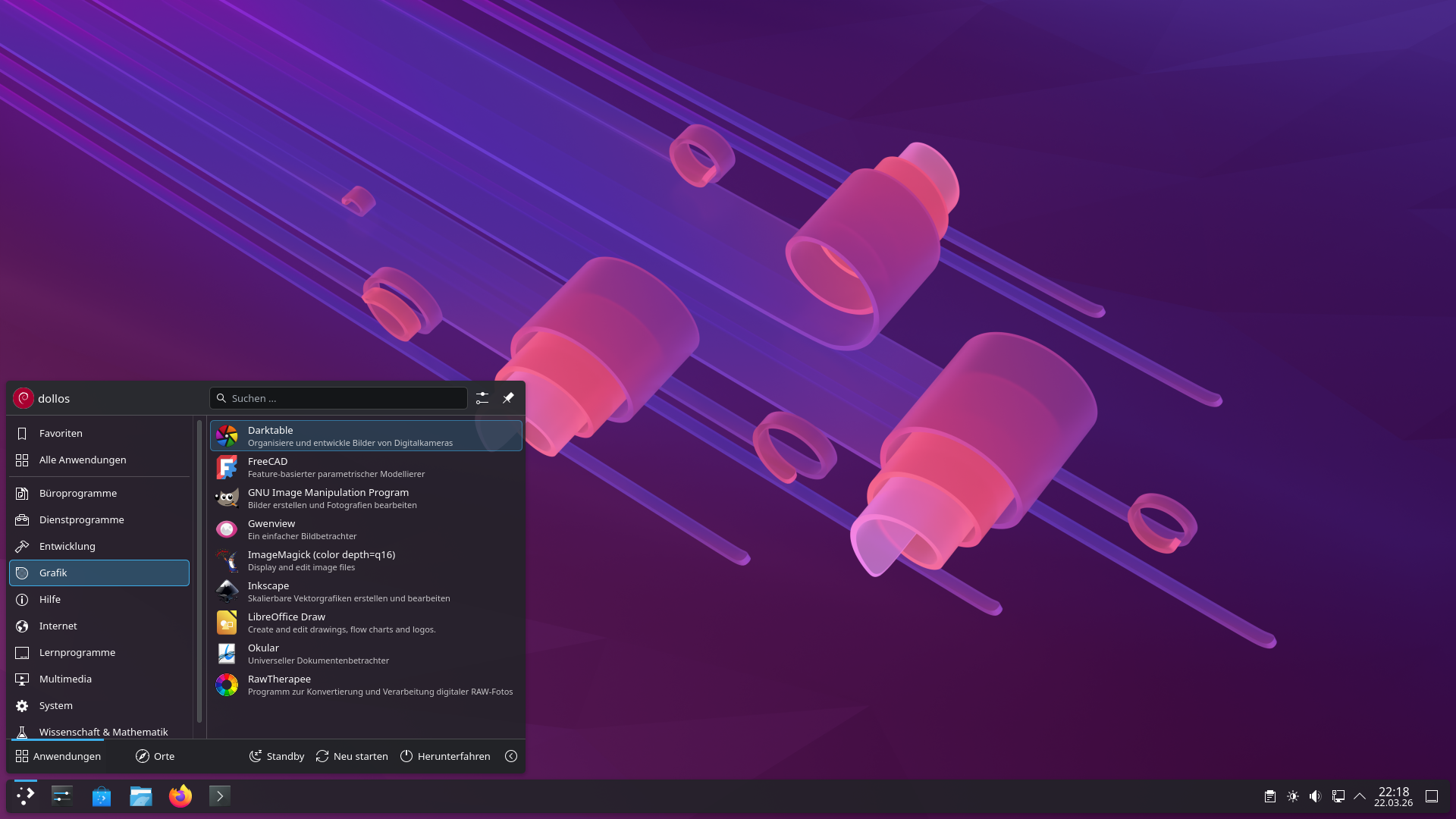
Task: Click the category list scrollbar
Action: 199,569
